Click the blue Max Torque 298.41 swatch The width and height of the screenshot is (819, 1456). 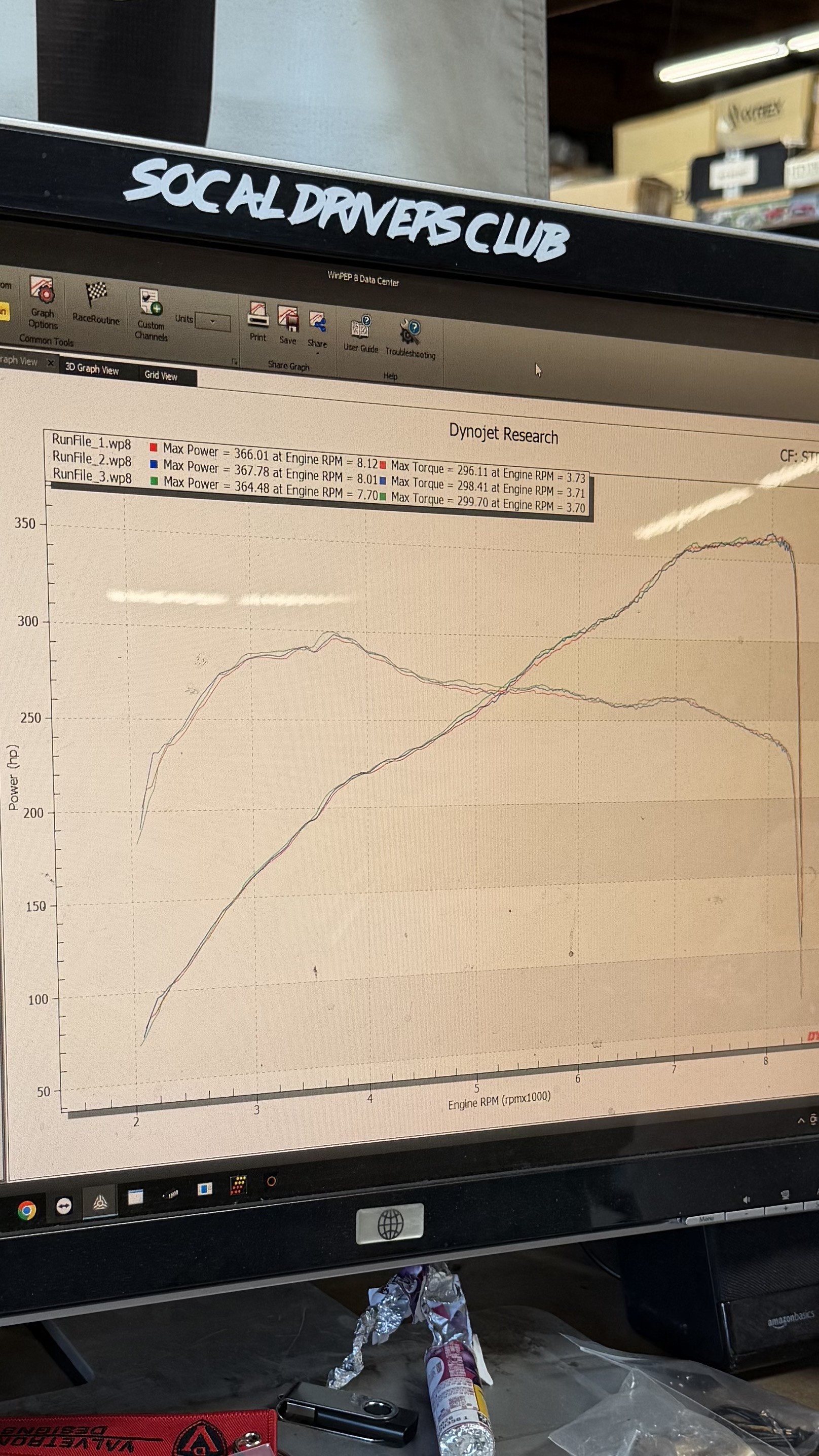click(383, 481)
